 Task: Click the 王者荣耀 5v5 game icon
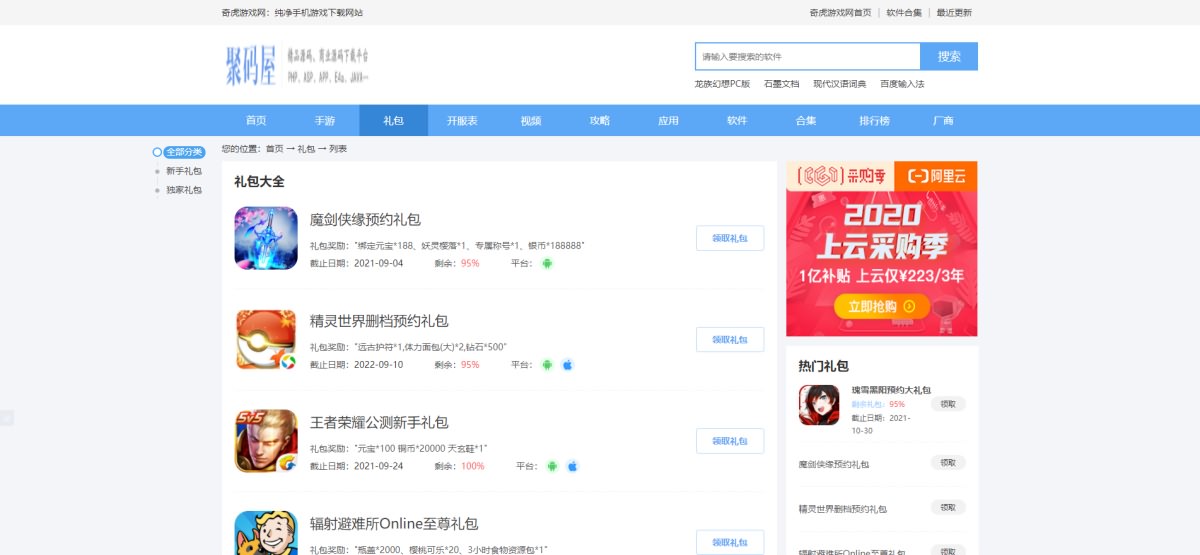pos(266,440)
